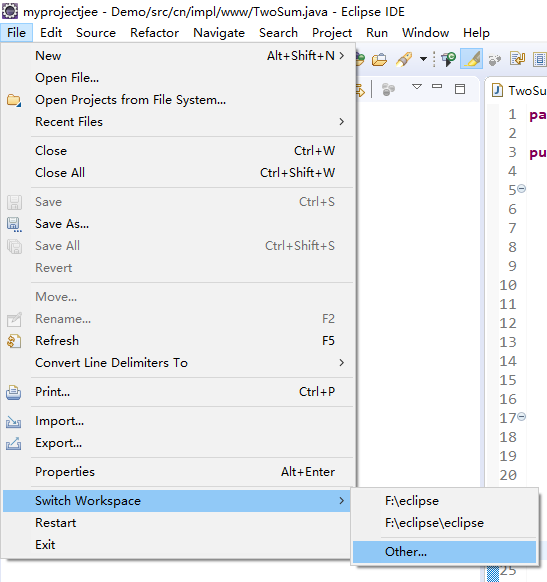This screenshot has height=582, width=547.
Task: Expand the New submenu
Action: (x=177, y=56)
